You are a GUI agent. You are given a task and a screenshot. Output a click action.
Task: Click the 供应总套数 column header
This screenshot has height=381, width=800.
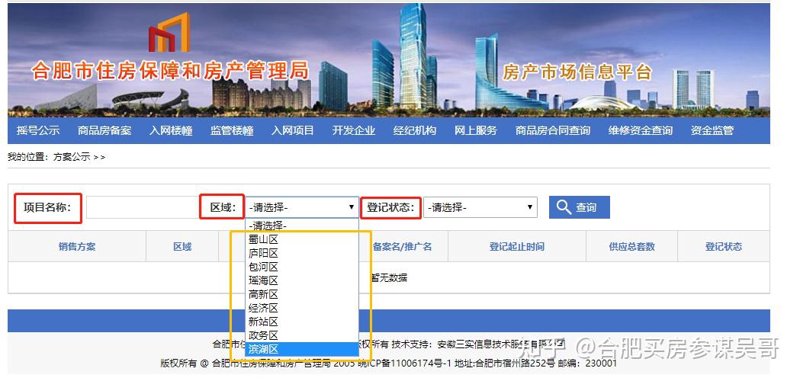click(x=632, y=247)
